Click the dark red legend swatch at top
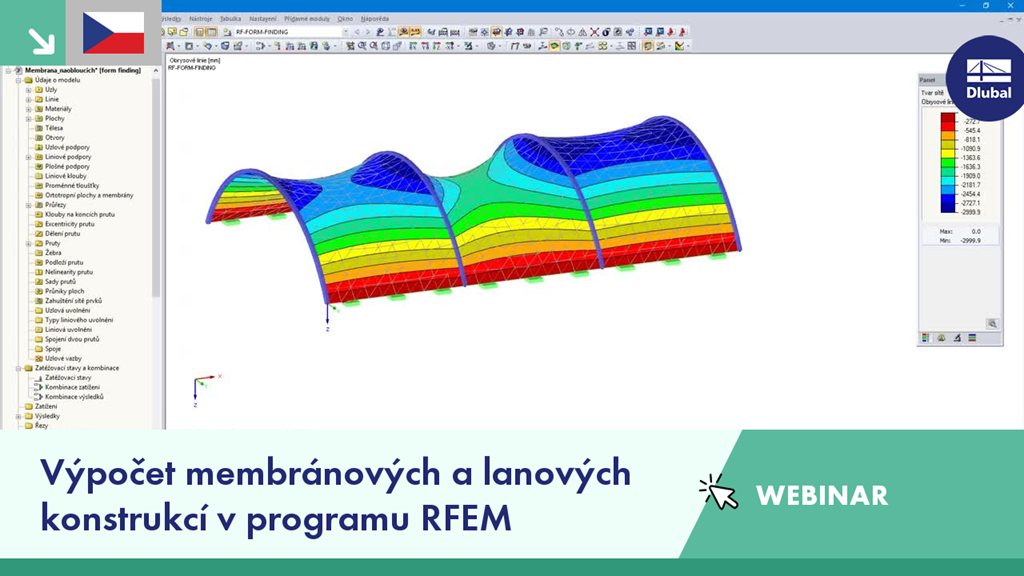This screenshot has height=576, width=1024. 948,118
